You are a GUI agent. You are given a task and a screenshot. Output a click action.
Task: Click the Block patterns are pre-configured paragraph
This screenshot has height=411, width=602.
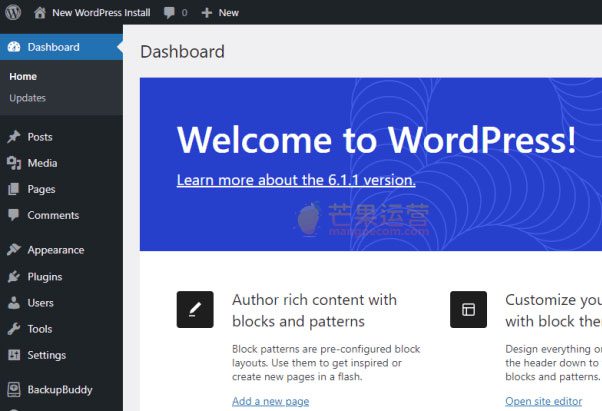tap(326, 363)
